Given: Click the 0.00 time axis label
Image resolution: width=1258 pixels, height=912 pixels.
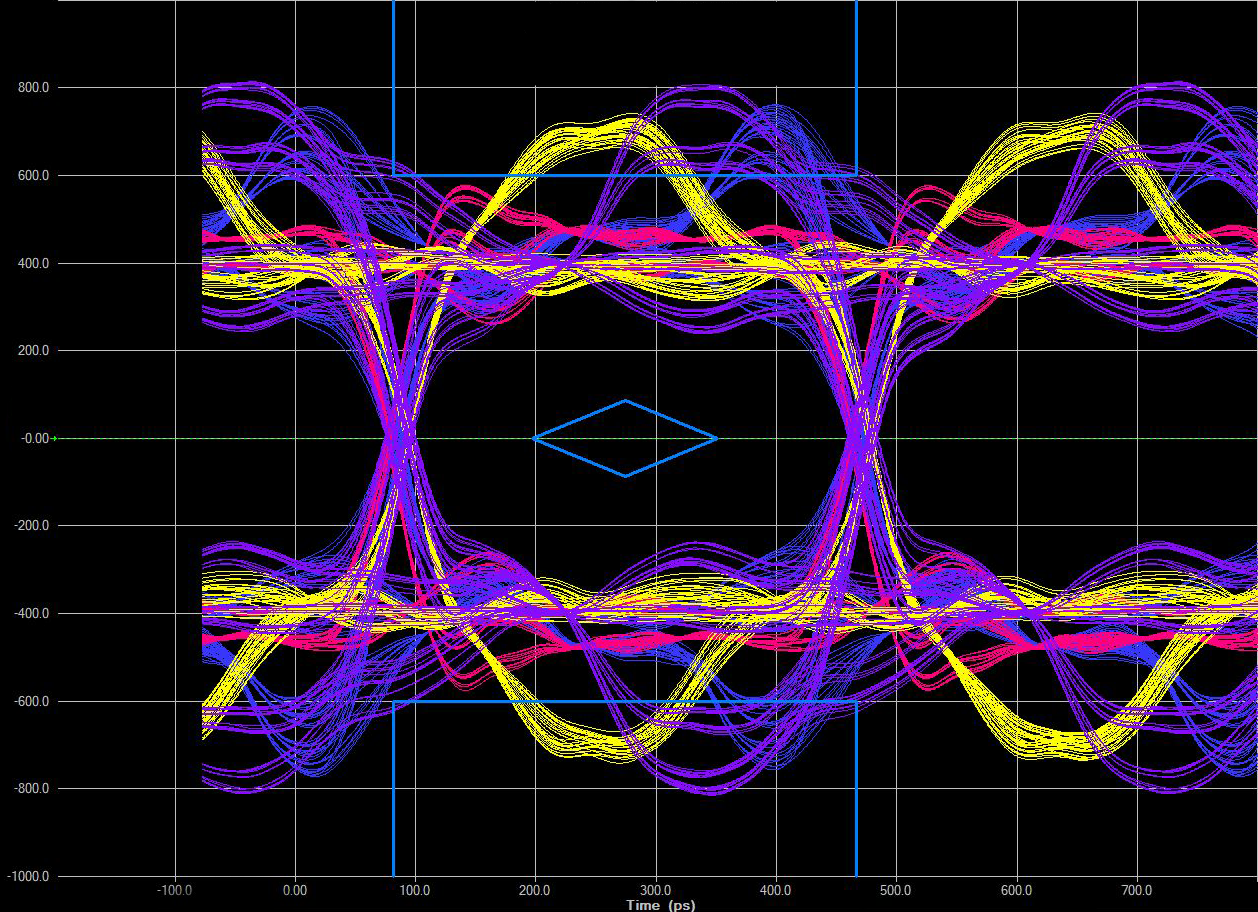Looking at the screenshot, I should 295,889.
